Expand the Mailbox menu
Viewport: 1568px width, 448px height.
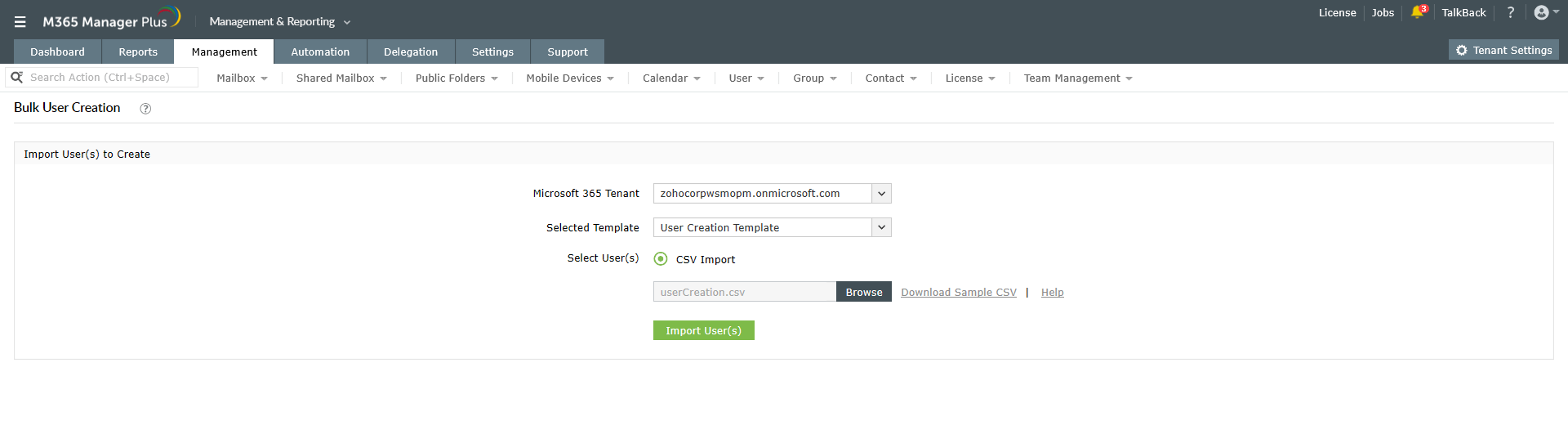click(242, 78)
